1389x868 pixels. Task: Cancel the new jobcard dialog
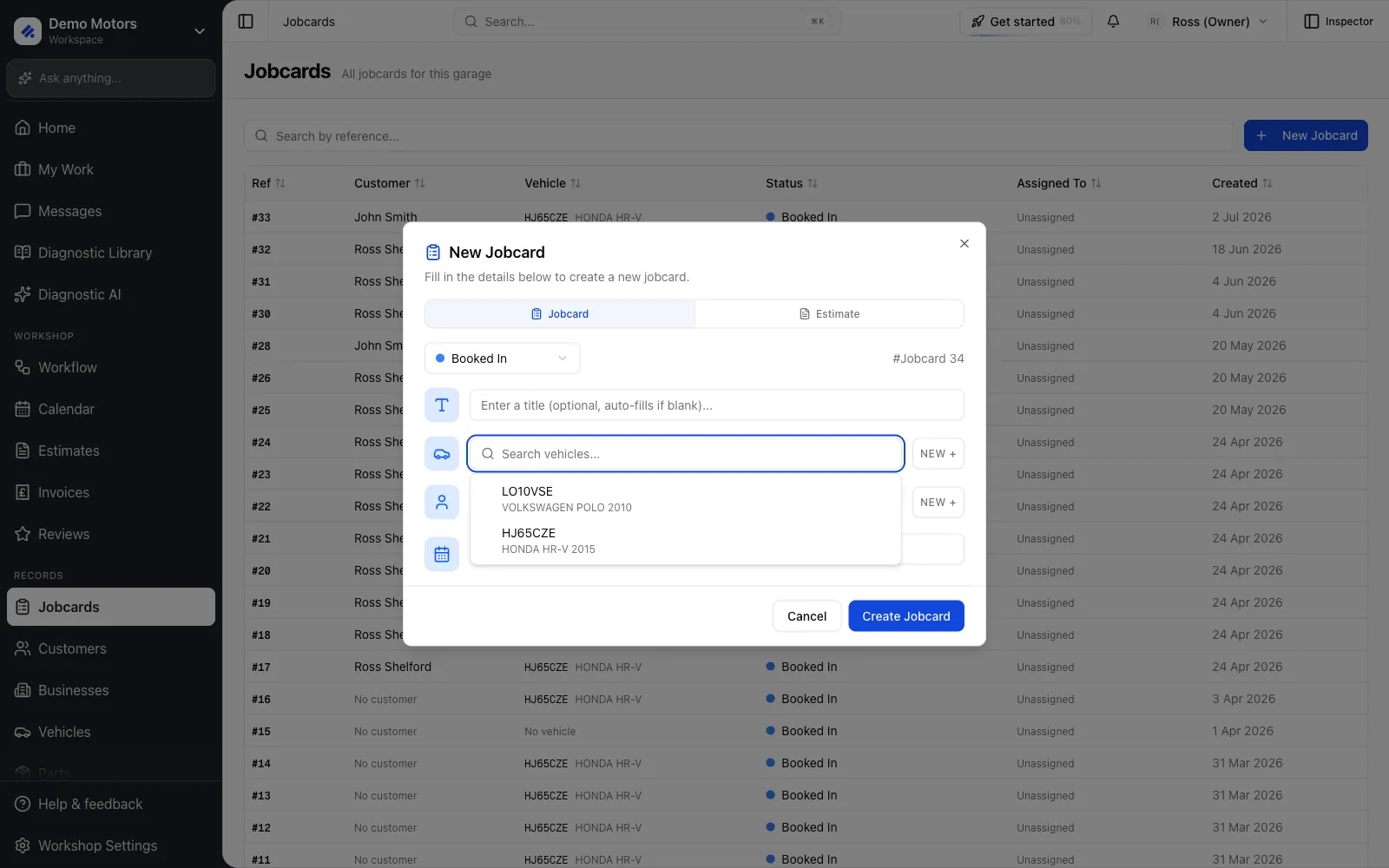806,616
